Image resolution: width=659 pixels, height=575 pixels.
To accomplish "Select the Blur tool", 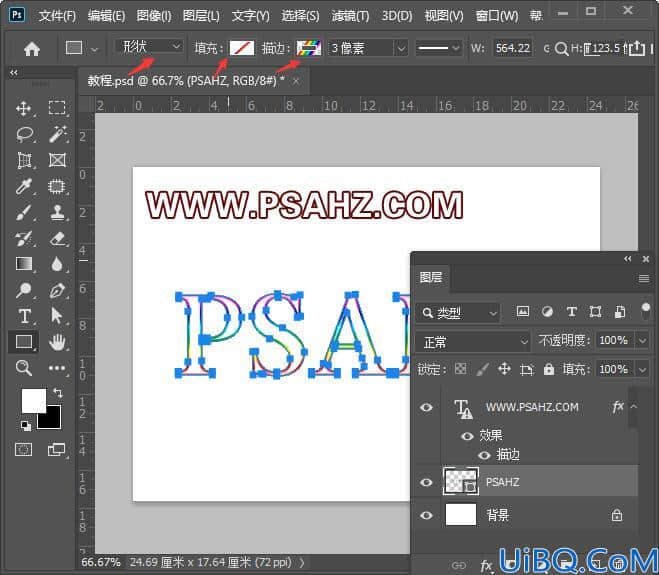I will click(57, 264).
